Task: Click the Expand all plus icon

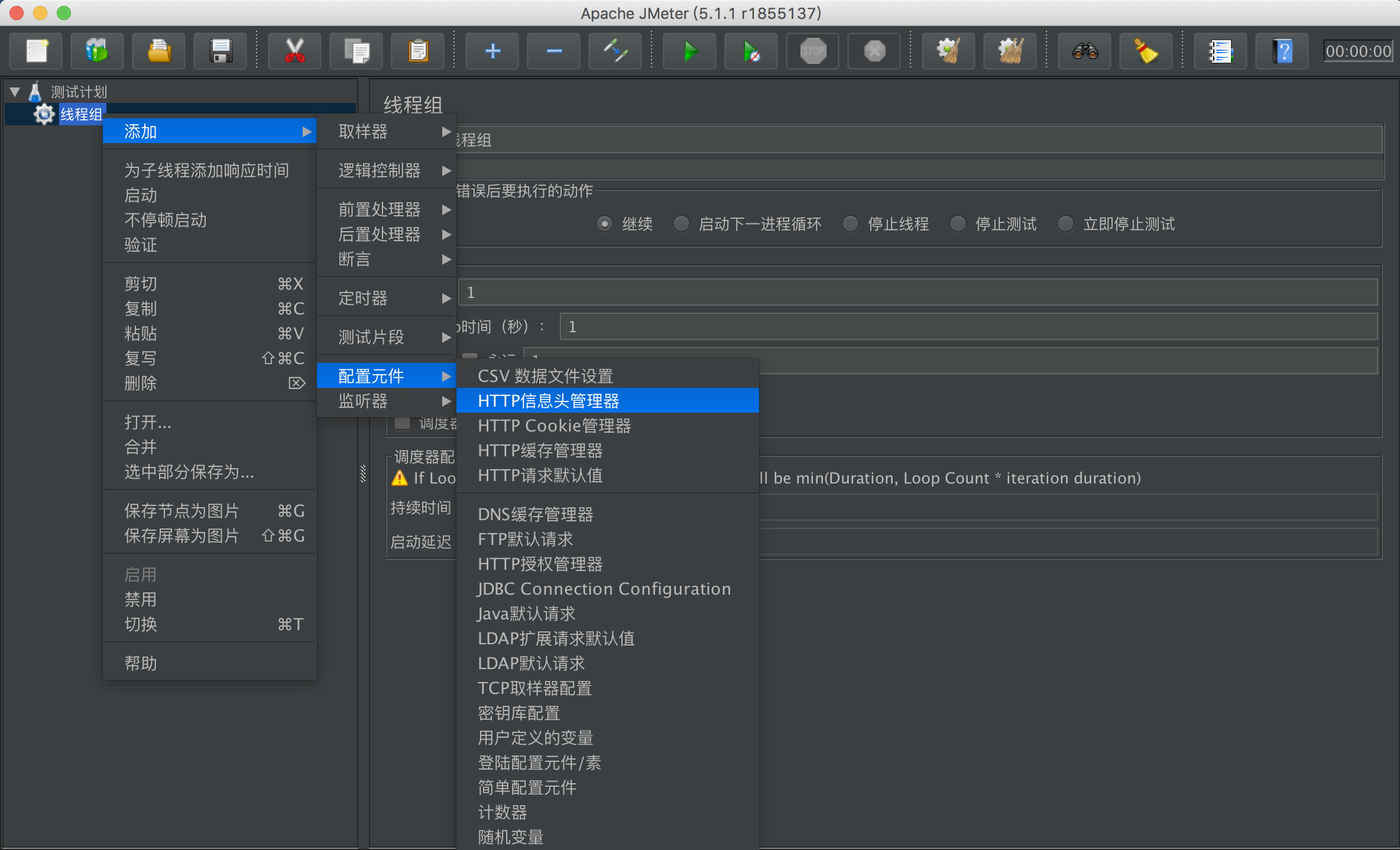Action: pos(492,51)
